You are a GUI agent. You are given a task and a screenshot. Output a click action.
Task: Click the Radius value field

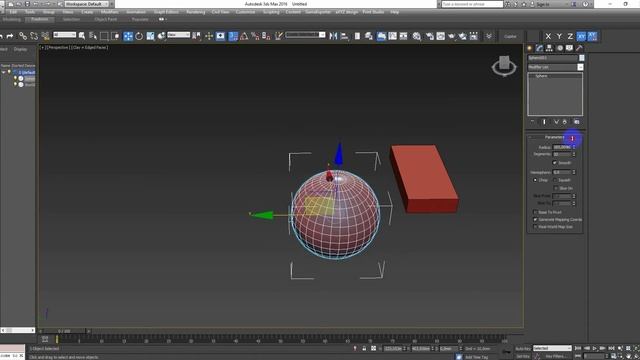coord(562,147)
